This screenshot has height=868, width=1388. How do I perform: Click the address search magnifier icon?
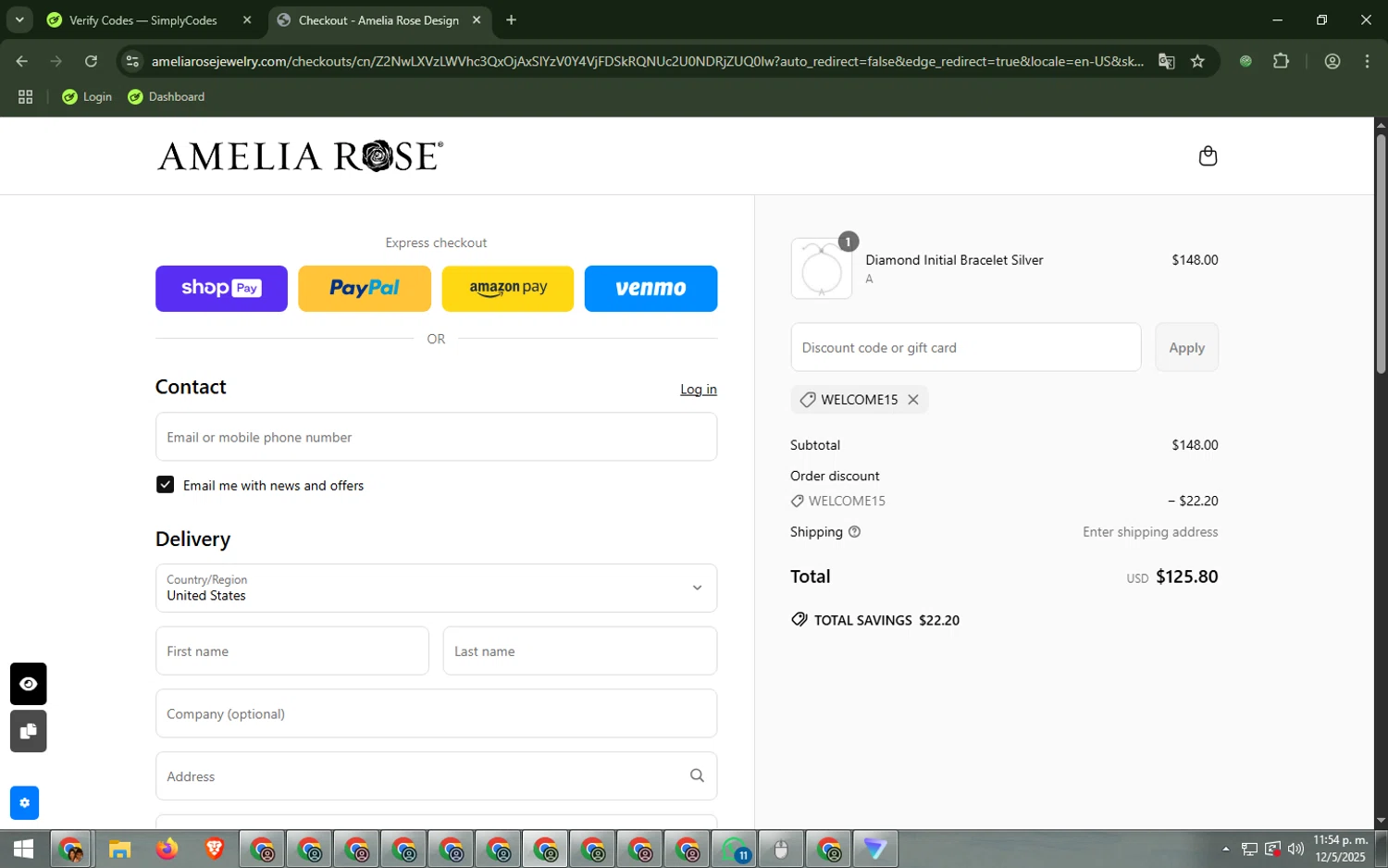697,775
